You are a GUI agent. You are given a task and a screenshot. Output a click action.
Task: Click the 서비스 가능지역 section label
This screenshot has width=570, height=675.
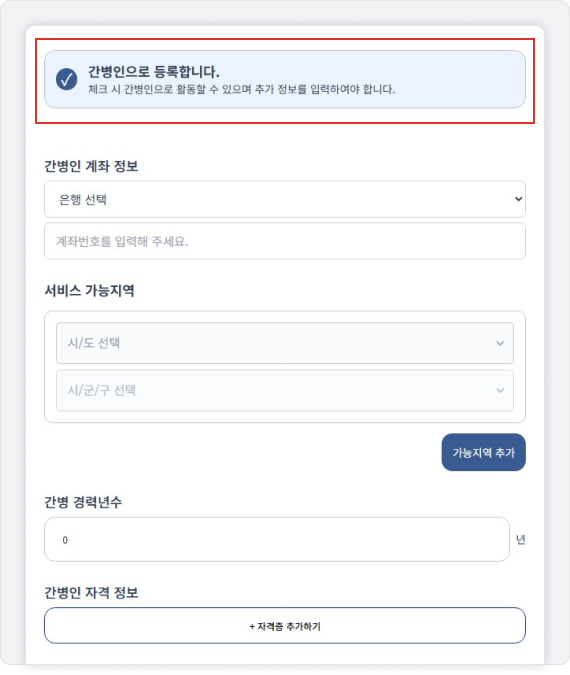90,291
